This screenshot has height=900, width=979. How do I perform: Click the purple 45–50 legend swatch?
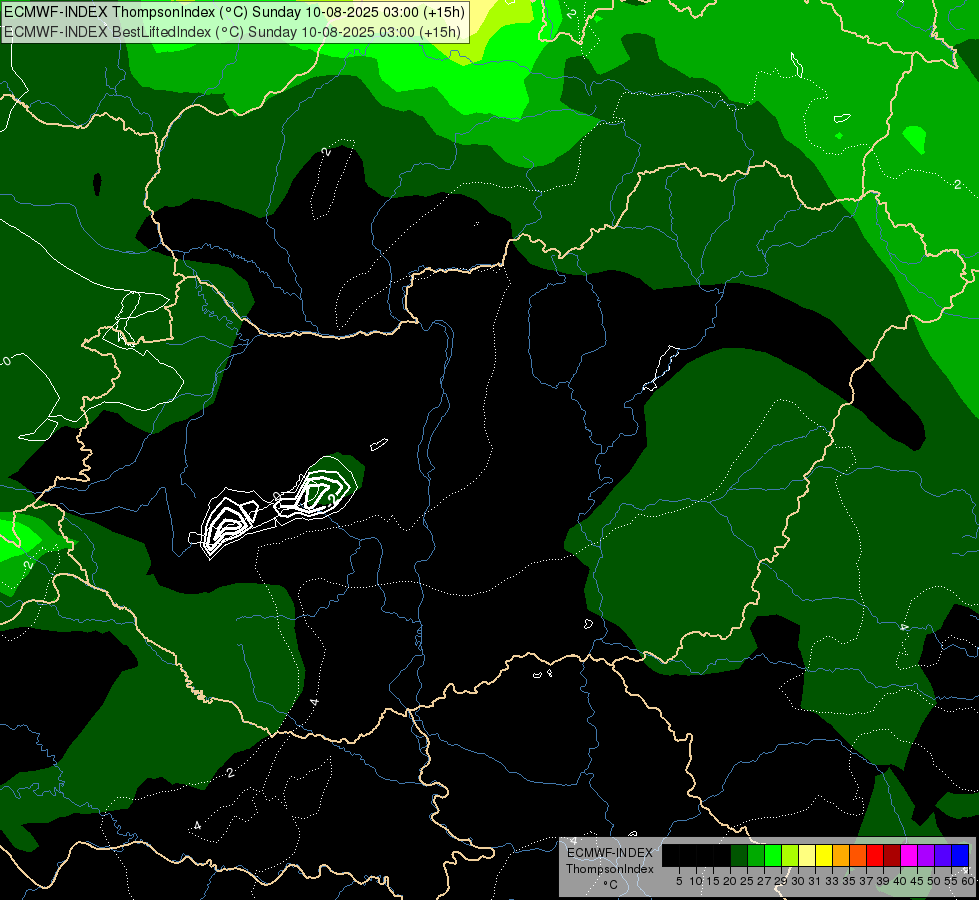click(x=926, y=855)
